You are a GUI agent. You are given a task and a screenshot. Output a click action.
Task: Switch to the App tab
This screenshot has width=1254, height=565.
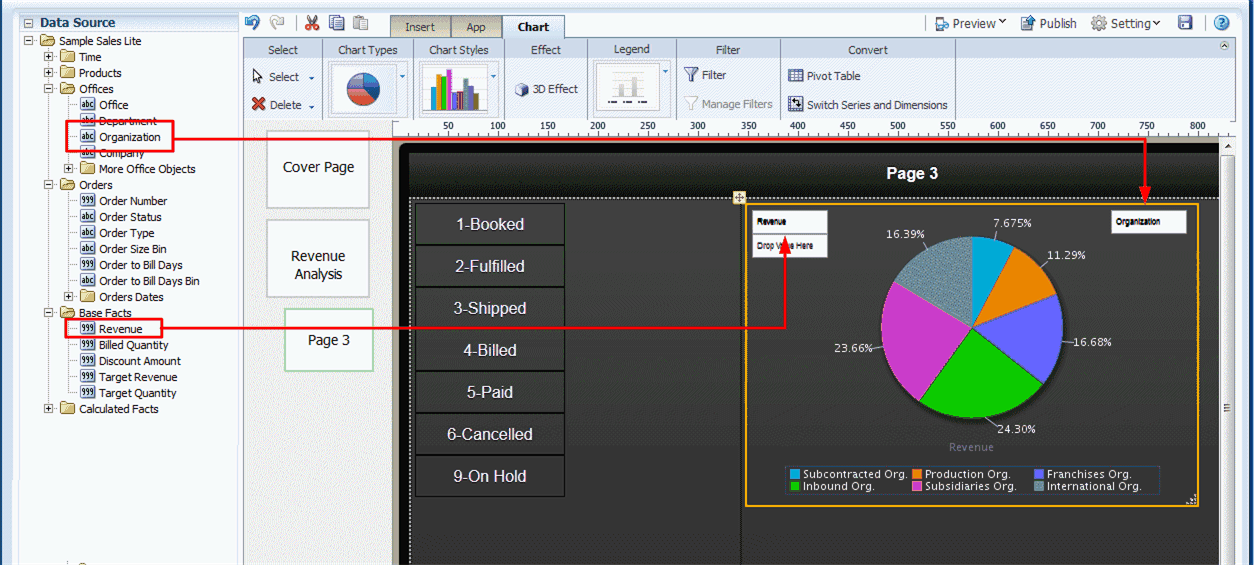pos(476,27)
